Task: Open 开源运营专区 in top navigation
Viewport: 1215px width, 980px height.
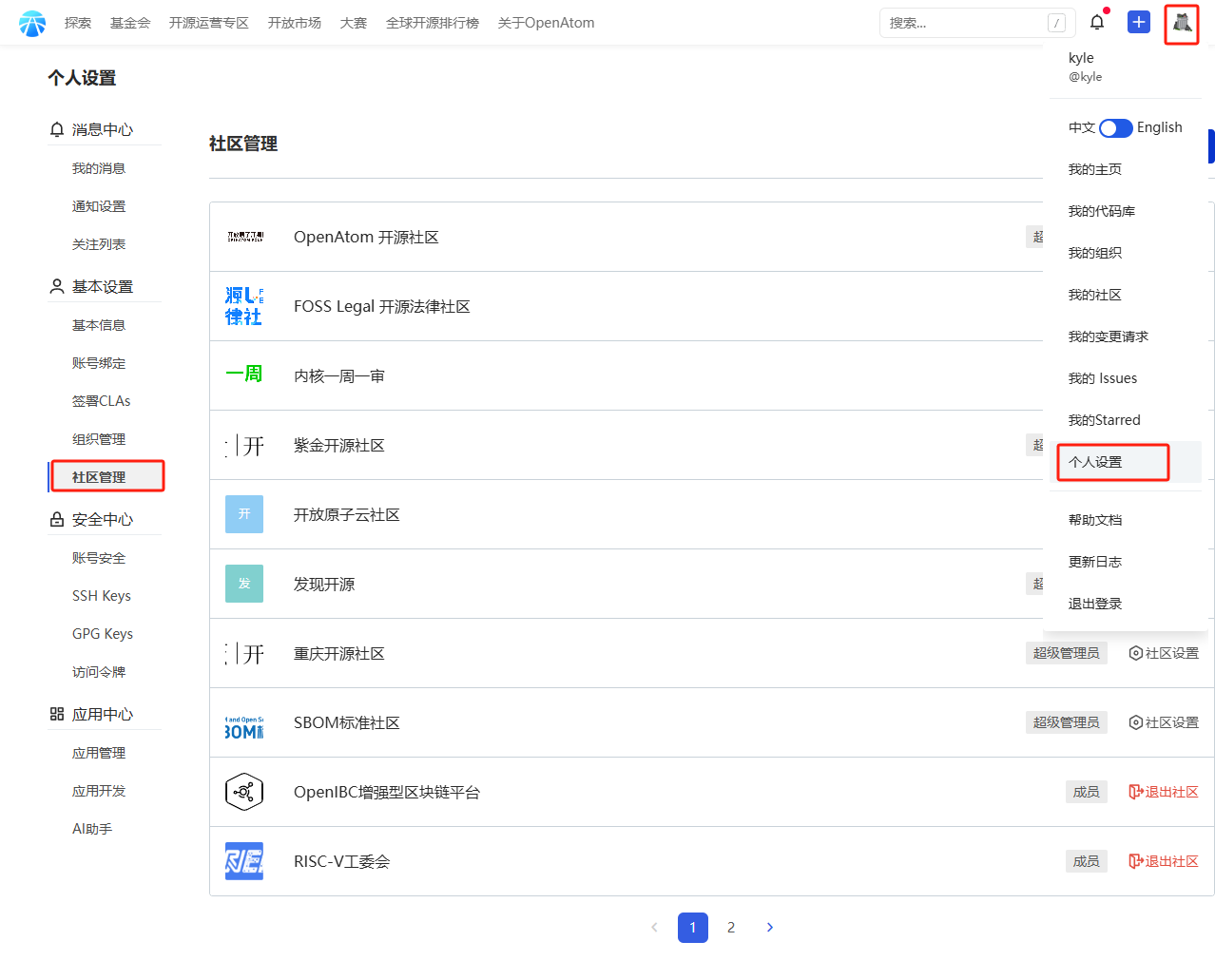Action: coord(209,23)
